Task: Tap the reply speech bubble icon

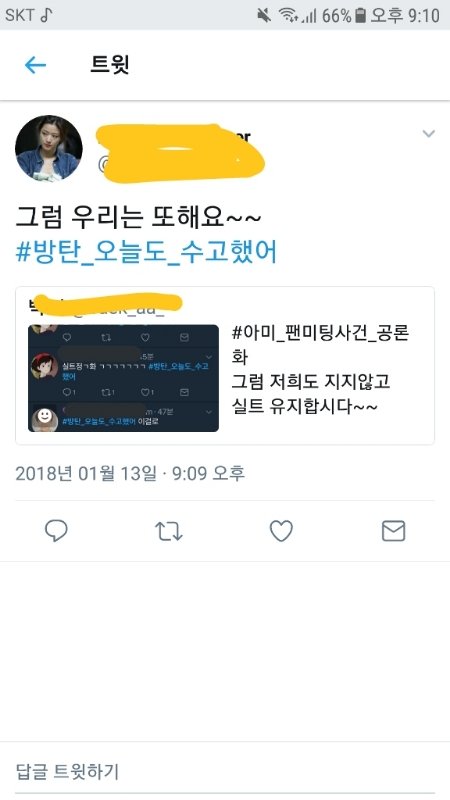Action: [56, 531]
